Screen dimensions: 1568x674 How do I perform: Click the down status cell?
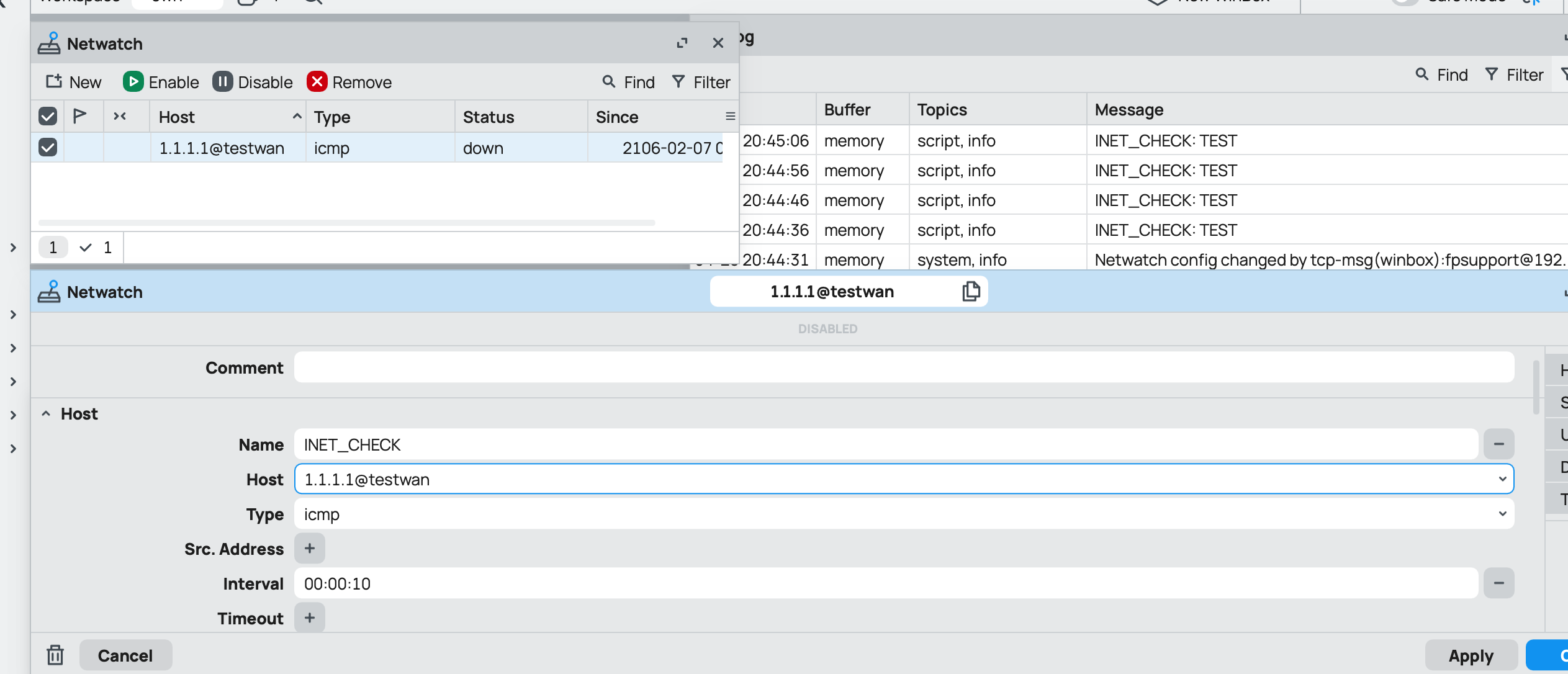coord(521,148)
